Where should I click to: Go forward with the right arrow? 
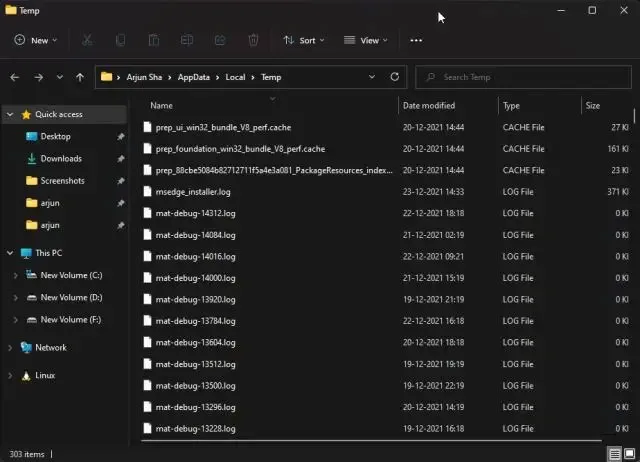click(x=38, y=77)
